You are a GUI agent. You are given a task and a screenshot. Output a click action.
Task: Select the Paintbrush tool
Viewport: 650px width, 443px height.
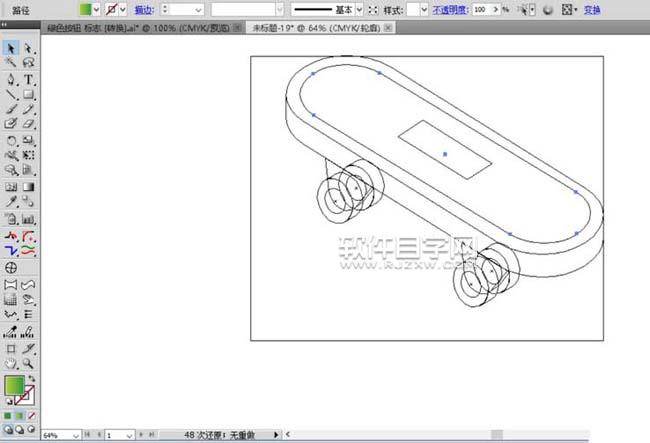coord(11,109)
